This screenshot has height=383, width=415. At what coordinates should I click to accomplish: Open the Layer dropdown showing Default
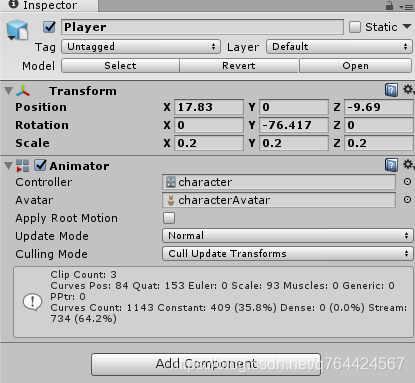click(x=339, y=47)
